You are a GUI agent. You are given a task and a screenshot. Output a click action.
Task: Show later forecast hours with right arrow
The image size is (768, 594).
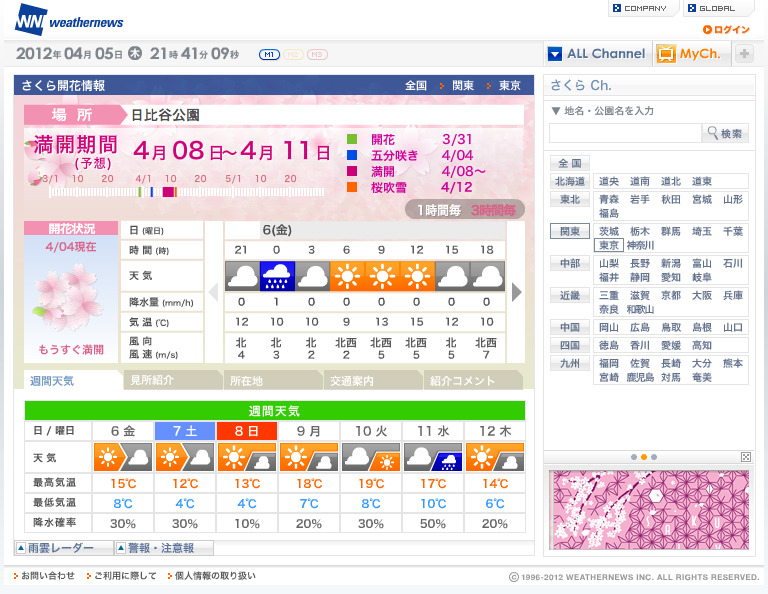[516, 292]
